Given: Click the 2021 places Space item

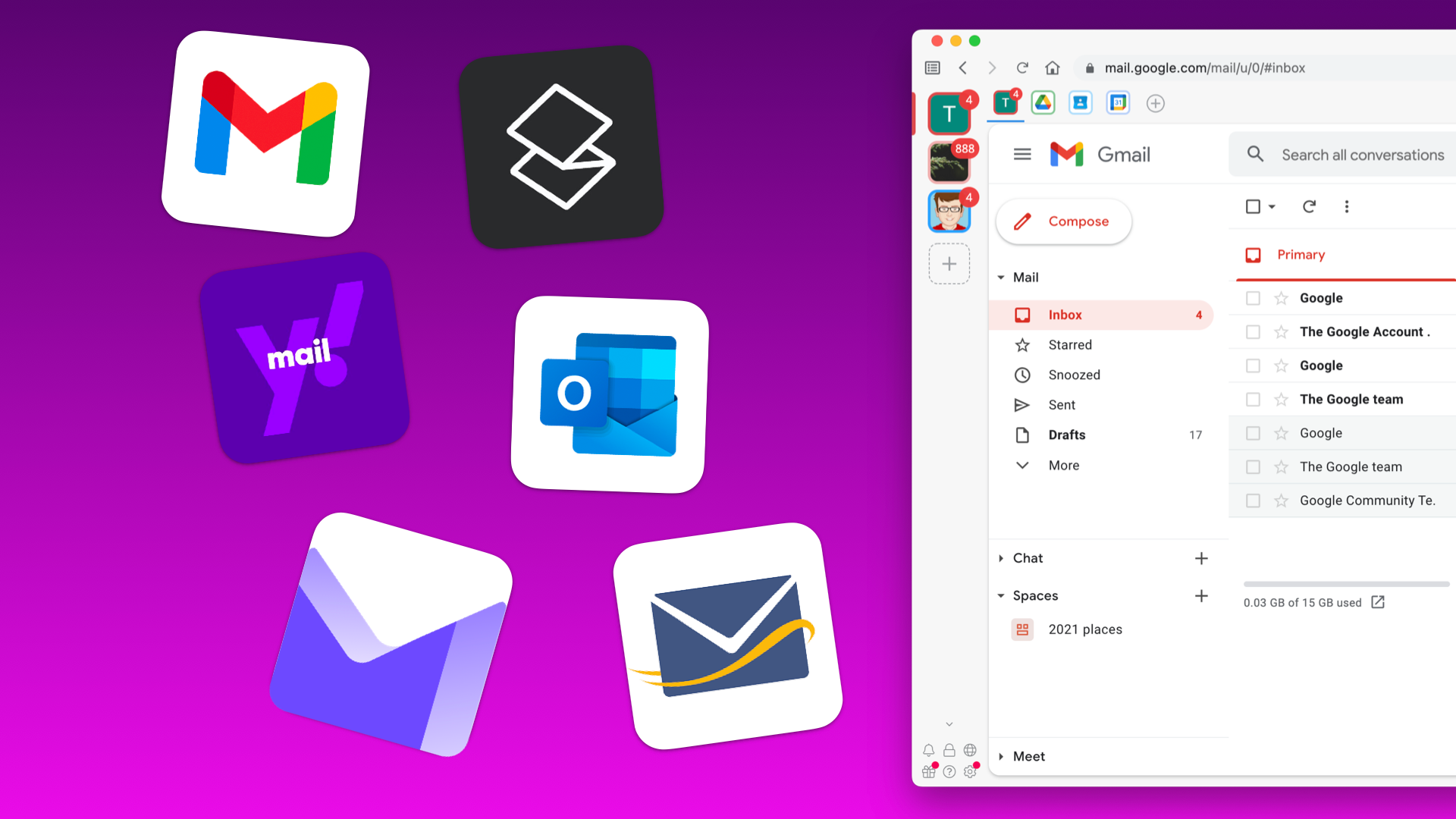Looking at the screenshot, I should [1085, 629].
